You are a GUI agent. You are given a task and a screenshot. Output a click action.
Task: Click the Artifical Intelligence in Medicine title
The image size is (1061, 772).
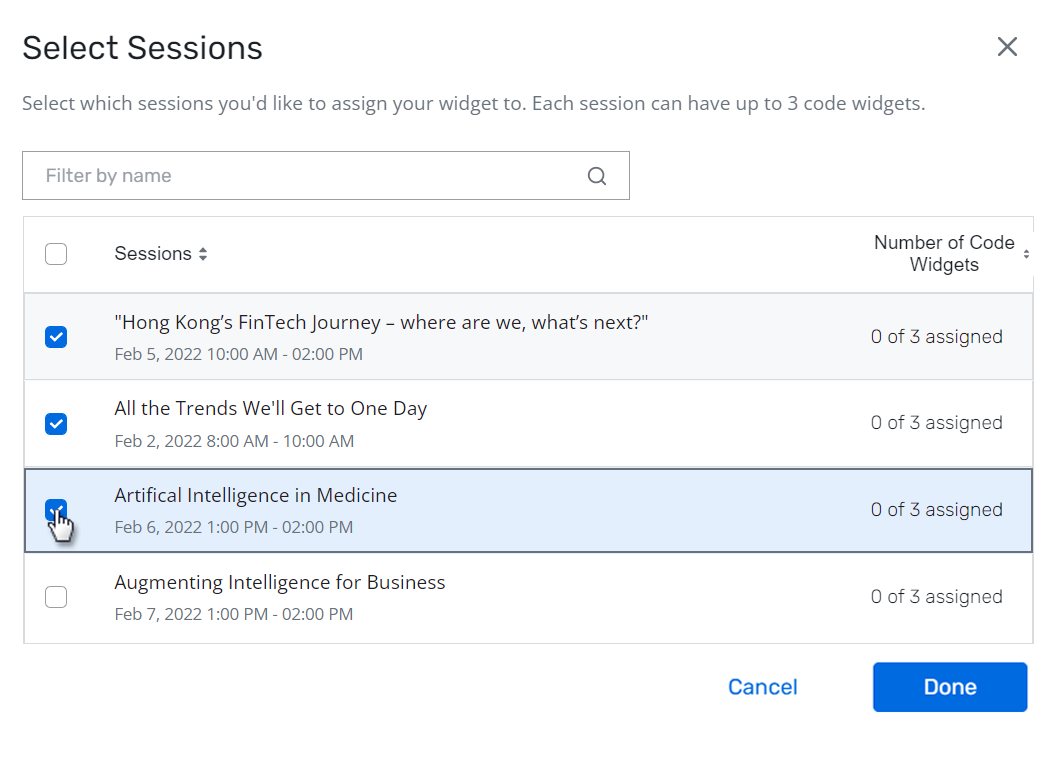pos(256,496)
